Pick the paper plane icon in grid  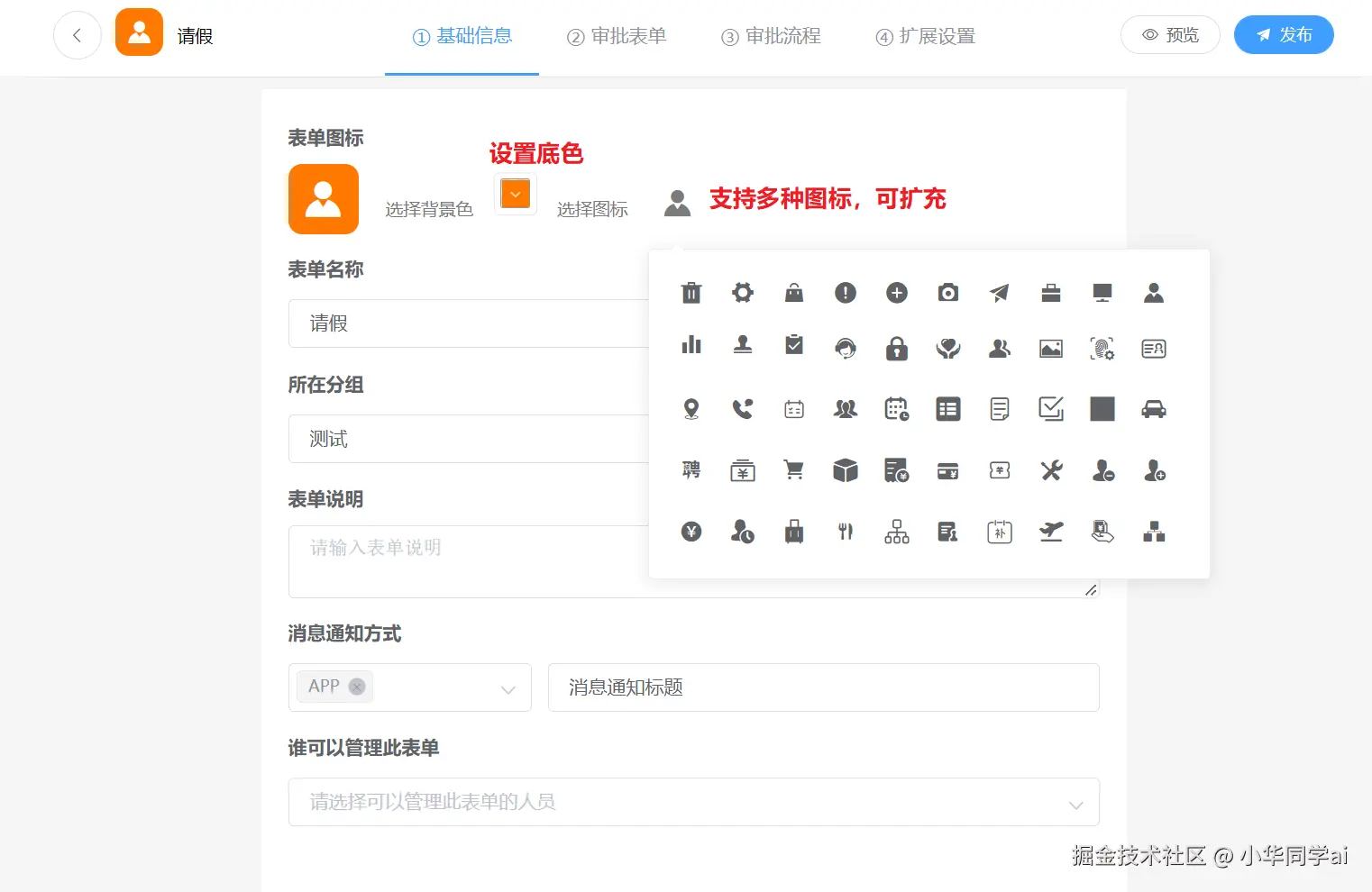[1000, 293]
